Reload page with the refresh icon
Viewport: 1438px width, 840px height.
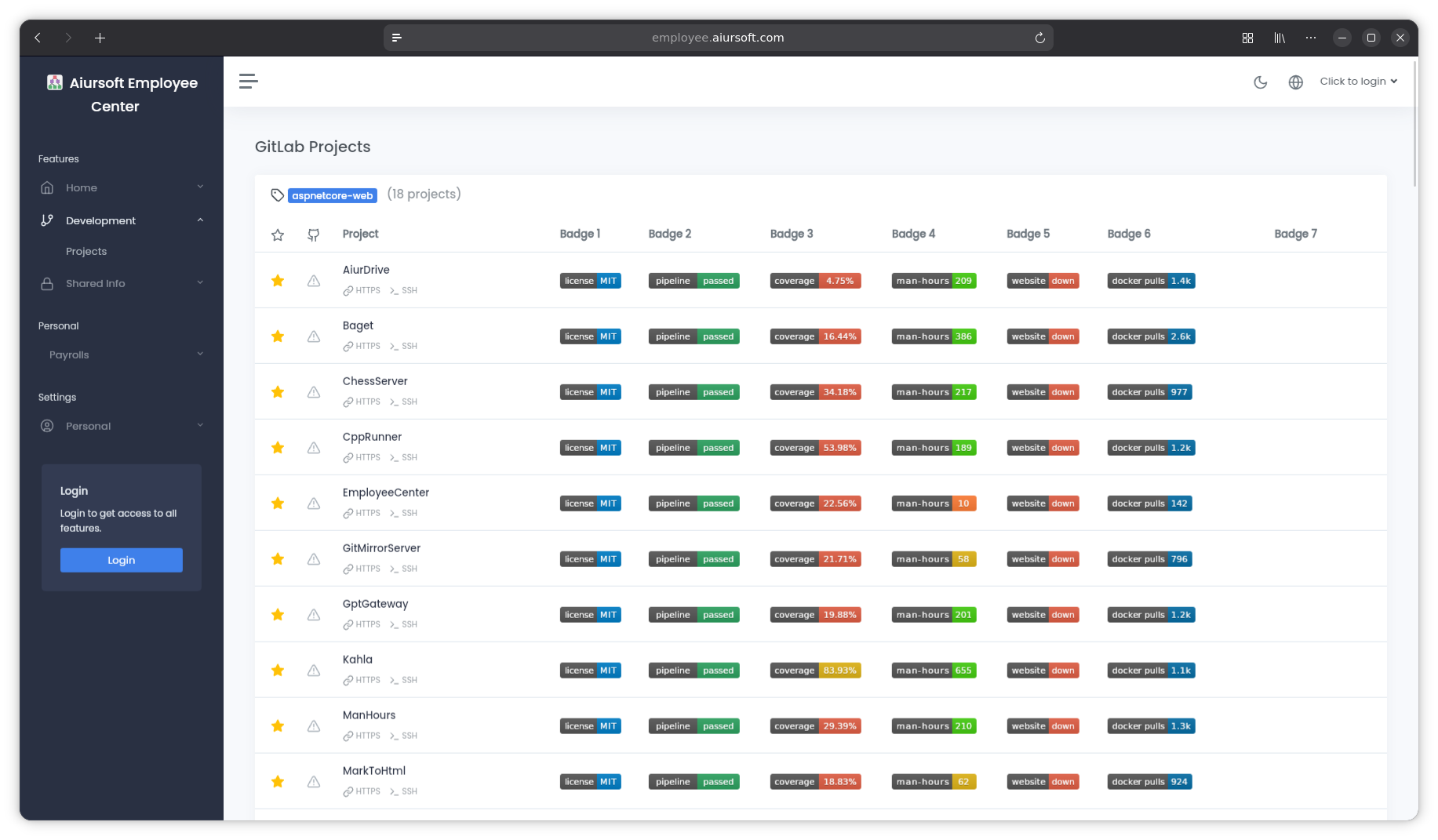[x=1040, y=38]
